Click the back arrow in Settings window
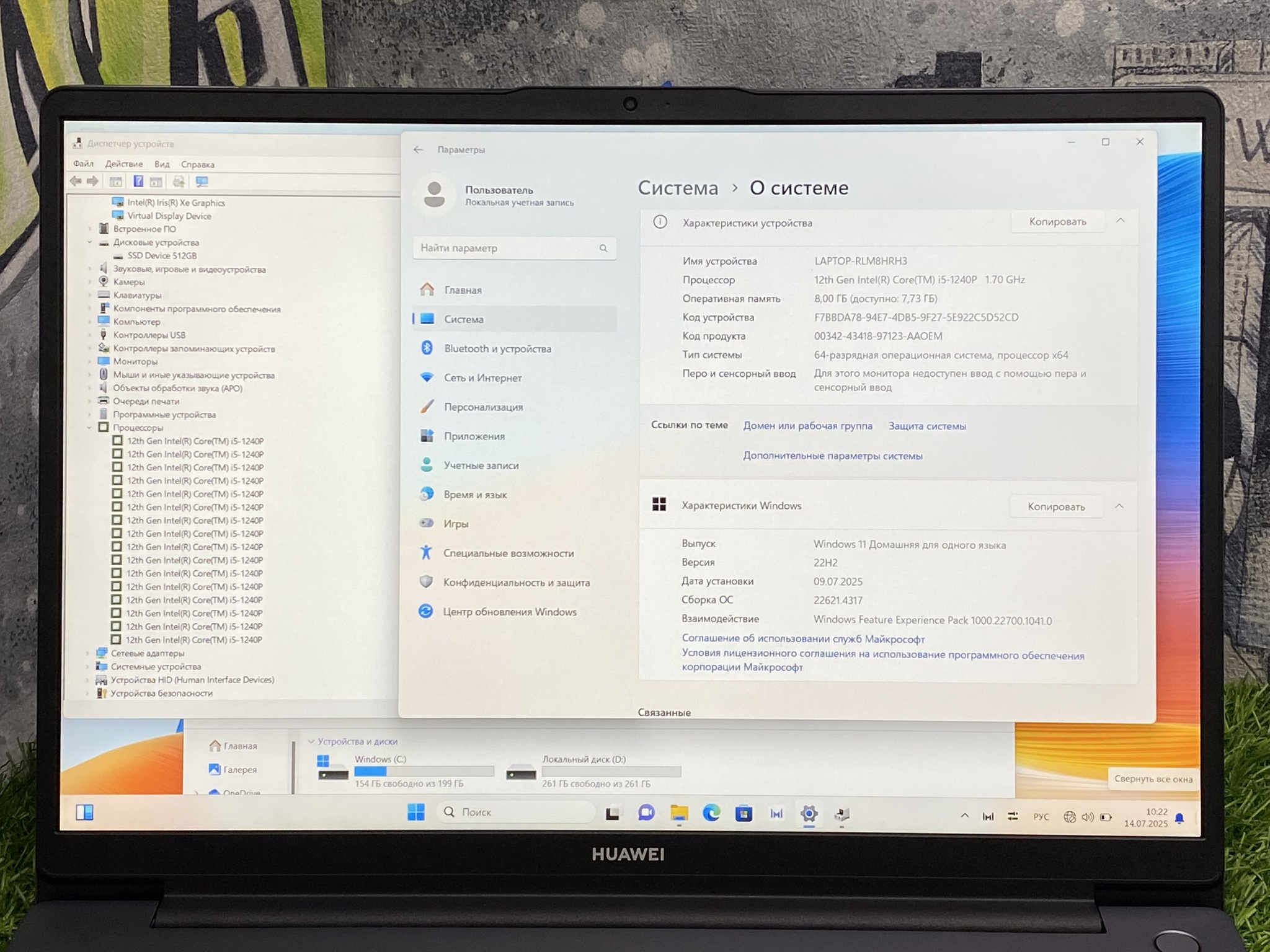Screen dimensions: 1270x952 tap(418, 149)
